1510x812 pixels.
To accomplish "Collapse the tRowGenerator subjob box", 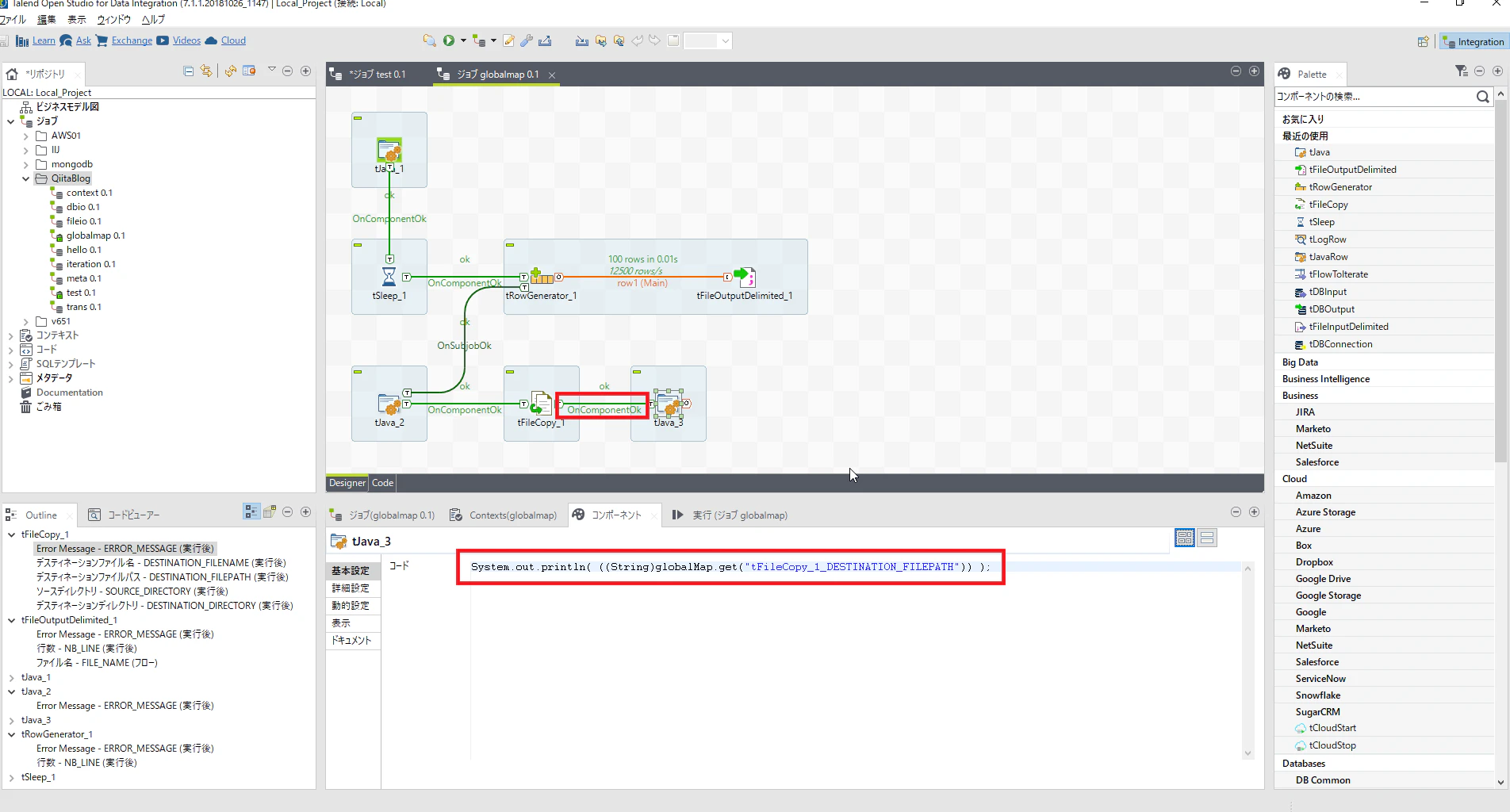I will tap(510, 245).
